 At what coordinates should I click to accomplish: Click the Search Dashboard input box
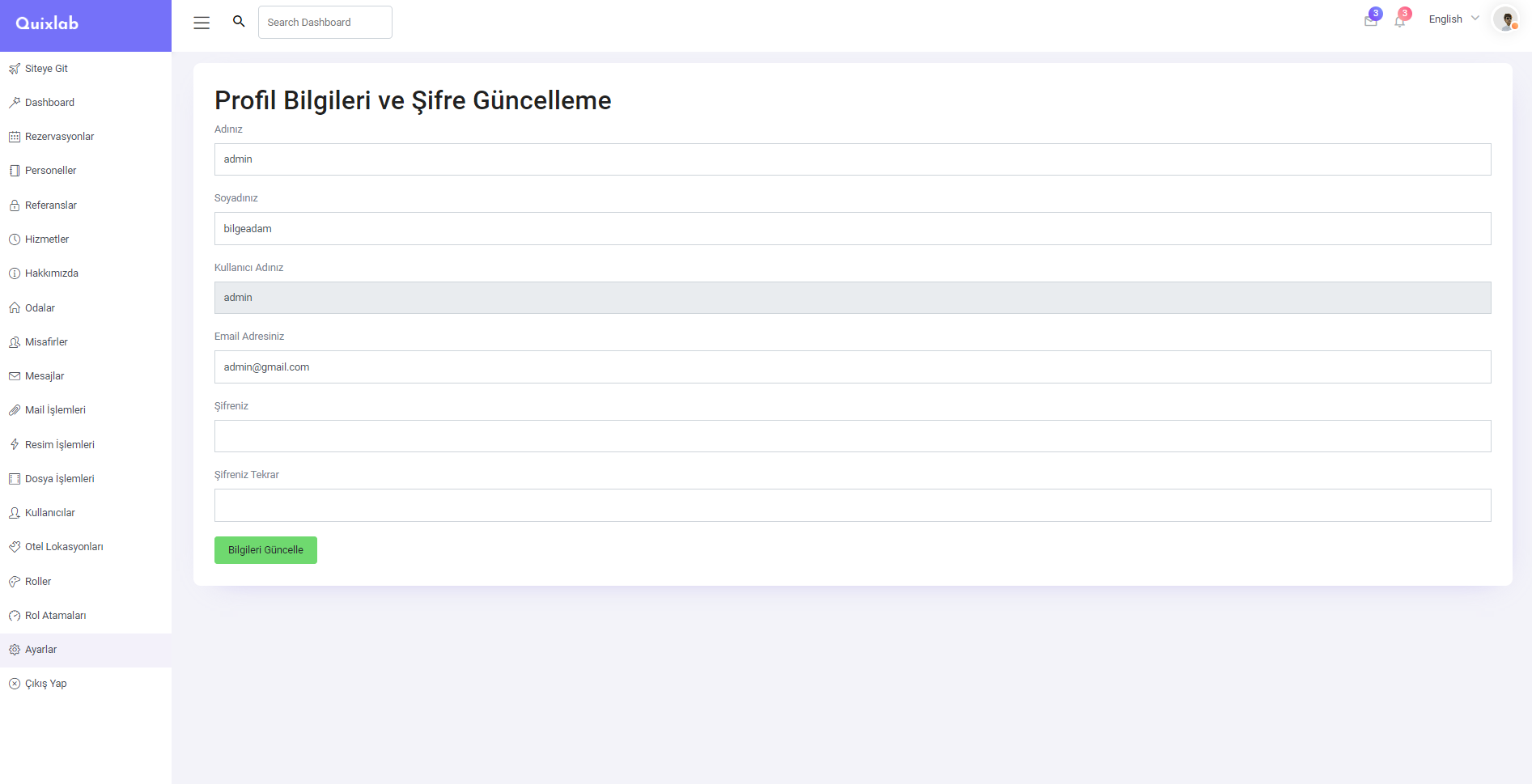pyautogui.click(x=325, y=22)
